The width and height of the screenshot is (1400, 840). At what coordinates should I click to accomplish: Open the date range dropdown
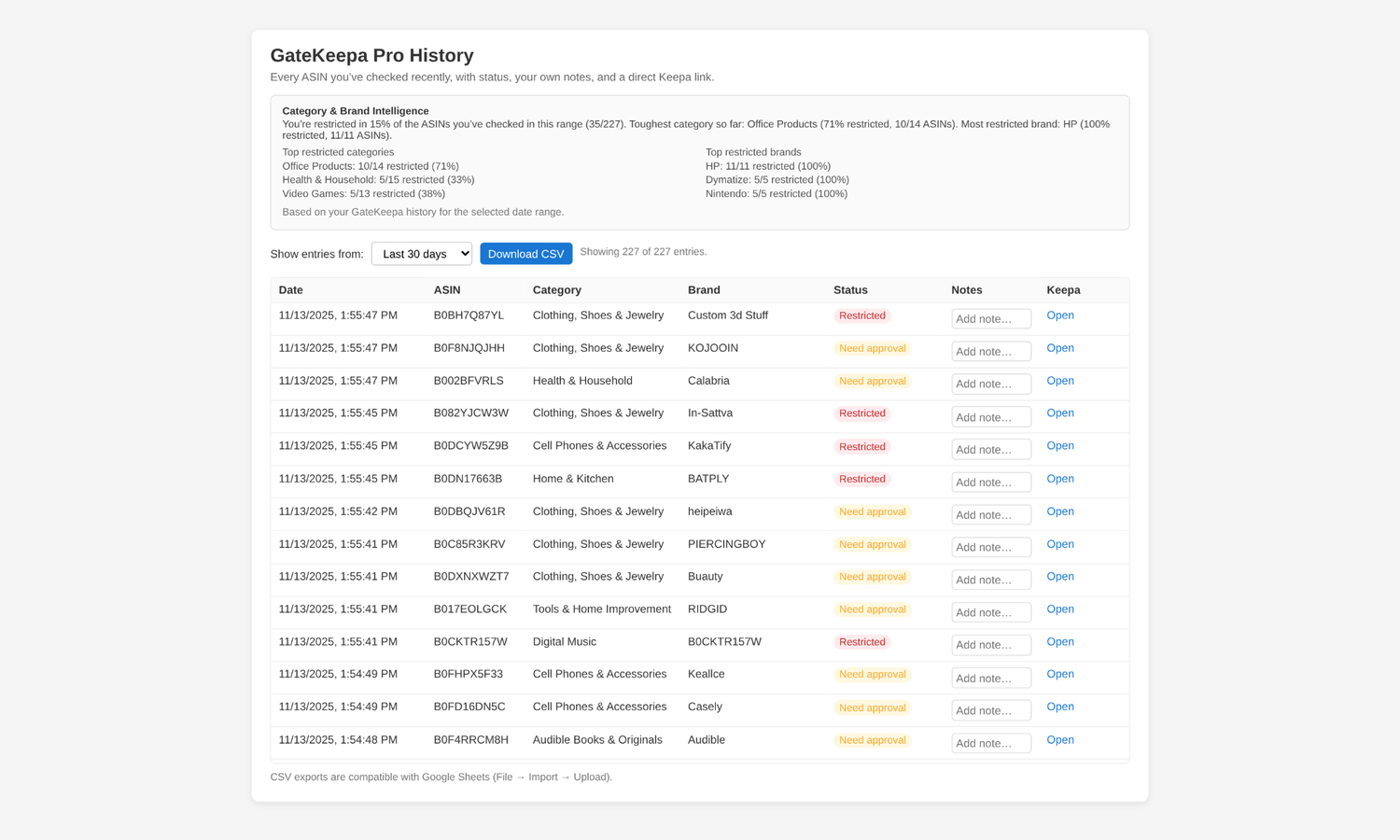[x=421, y=254]
